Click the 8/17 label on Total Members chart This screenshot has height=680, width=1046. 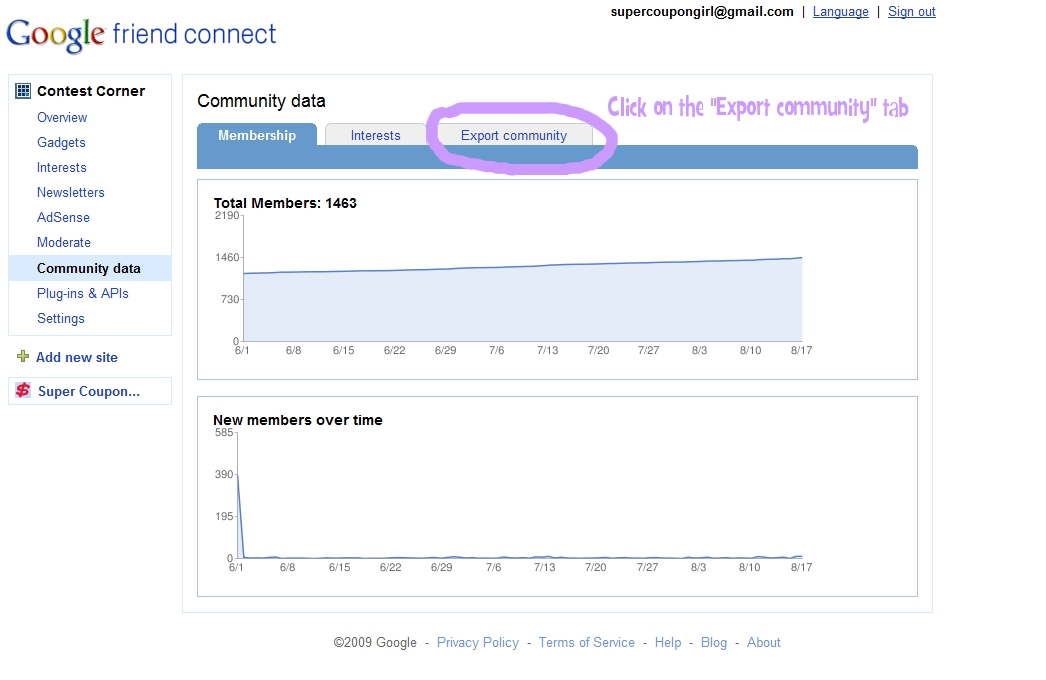801,350
